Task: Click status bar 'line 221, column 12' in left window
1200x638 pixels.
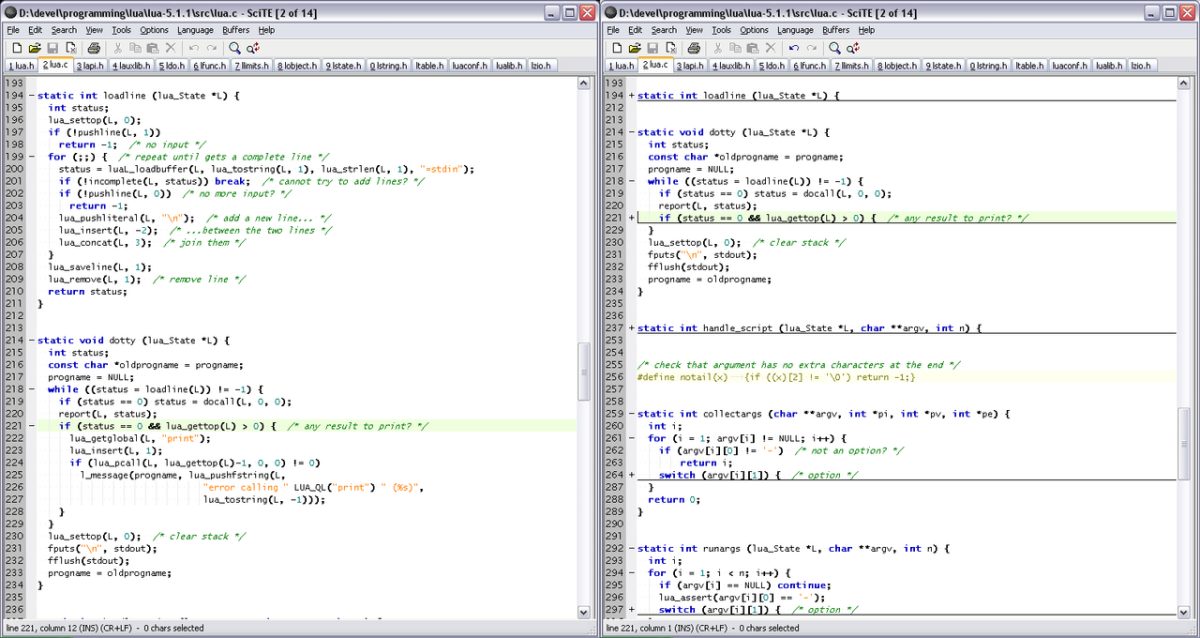Action: tap(44, 628)
